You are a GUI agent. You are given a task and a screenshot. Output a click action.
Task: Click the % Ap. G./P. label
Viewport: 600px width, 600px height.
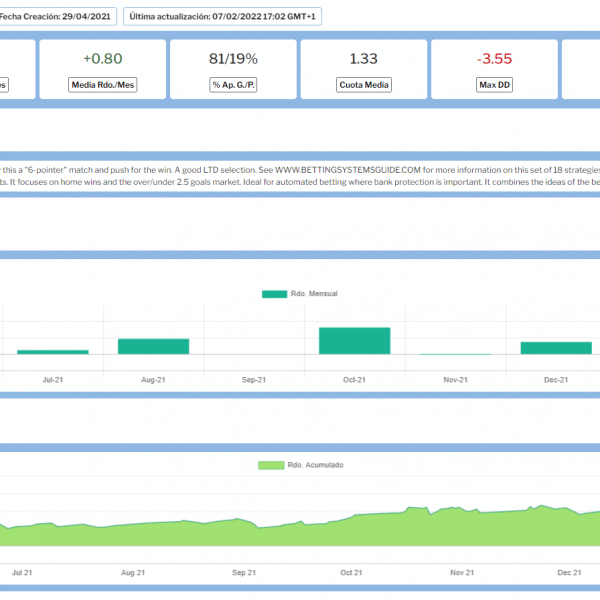tap(233, 85)
